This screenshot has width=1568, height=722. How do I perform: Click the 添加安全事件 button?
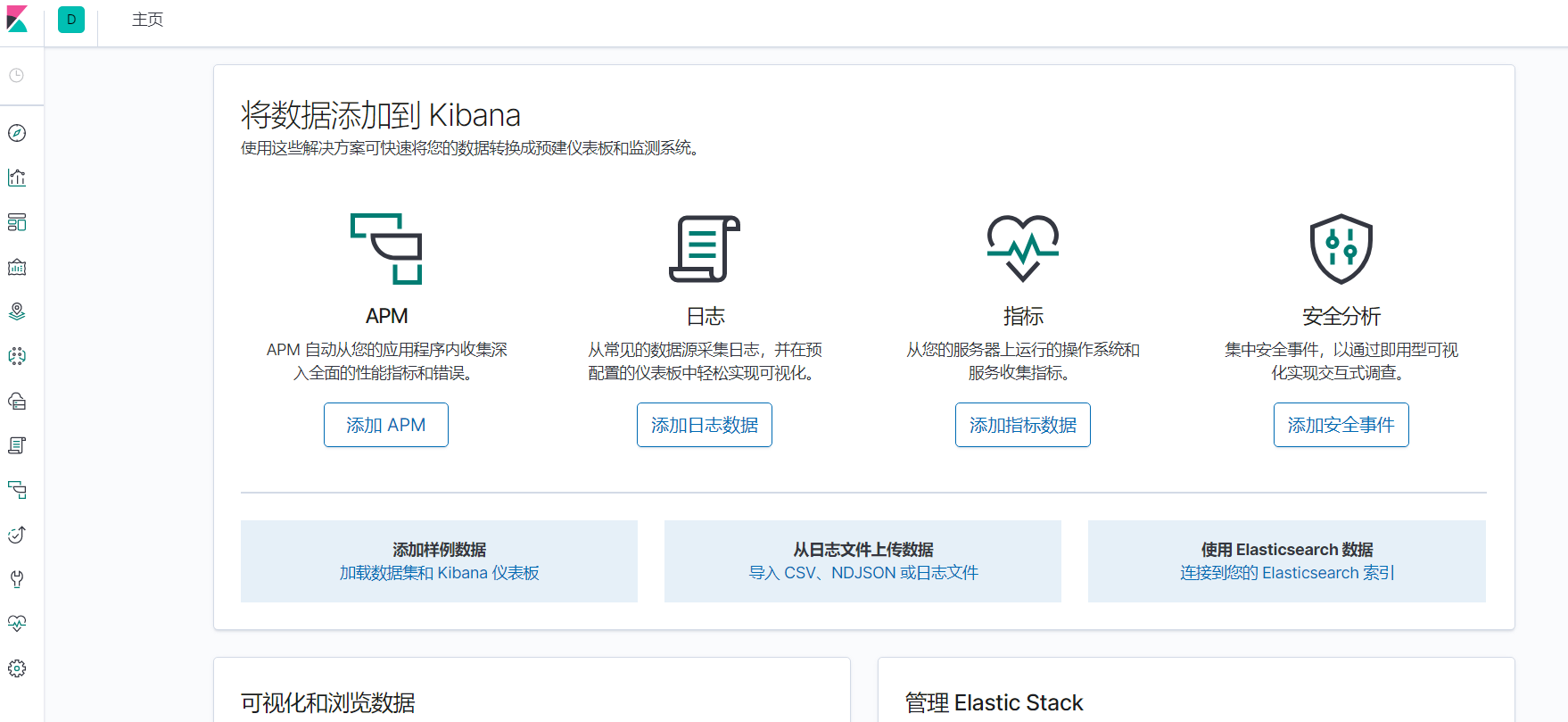[x=1341, y=425]
